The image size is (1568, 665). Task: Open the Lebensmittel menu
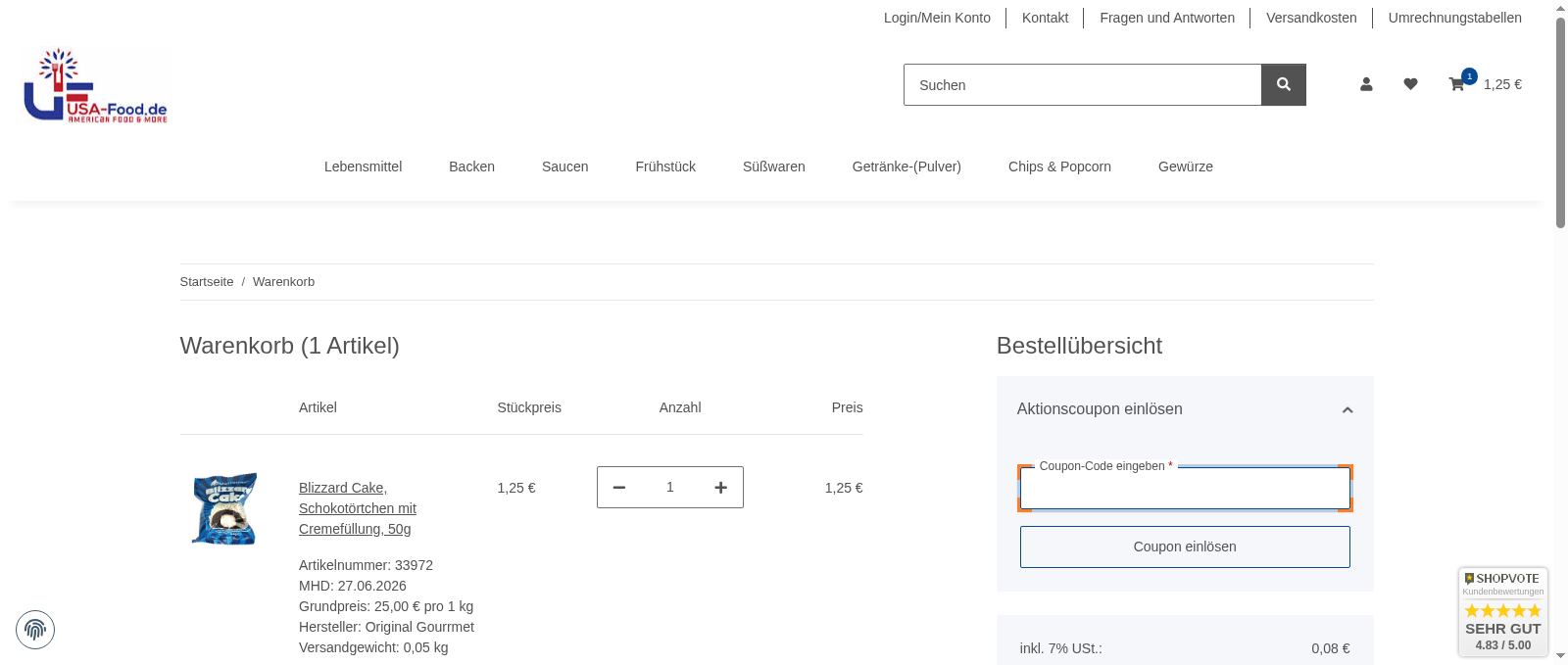point(363,166)
